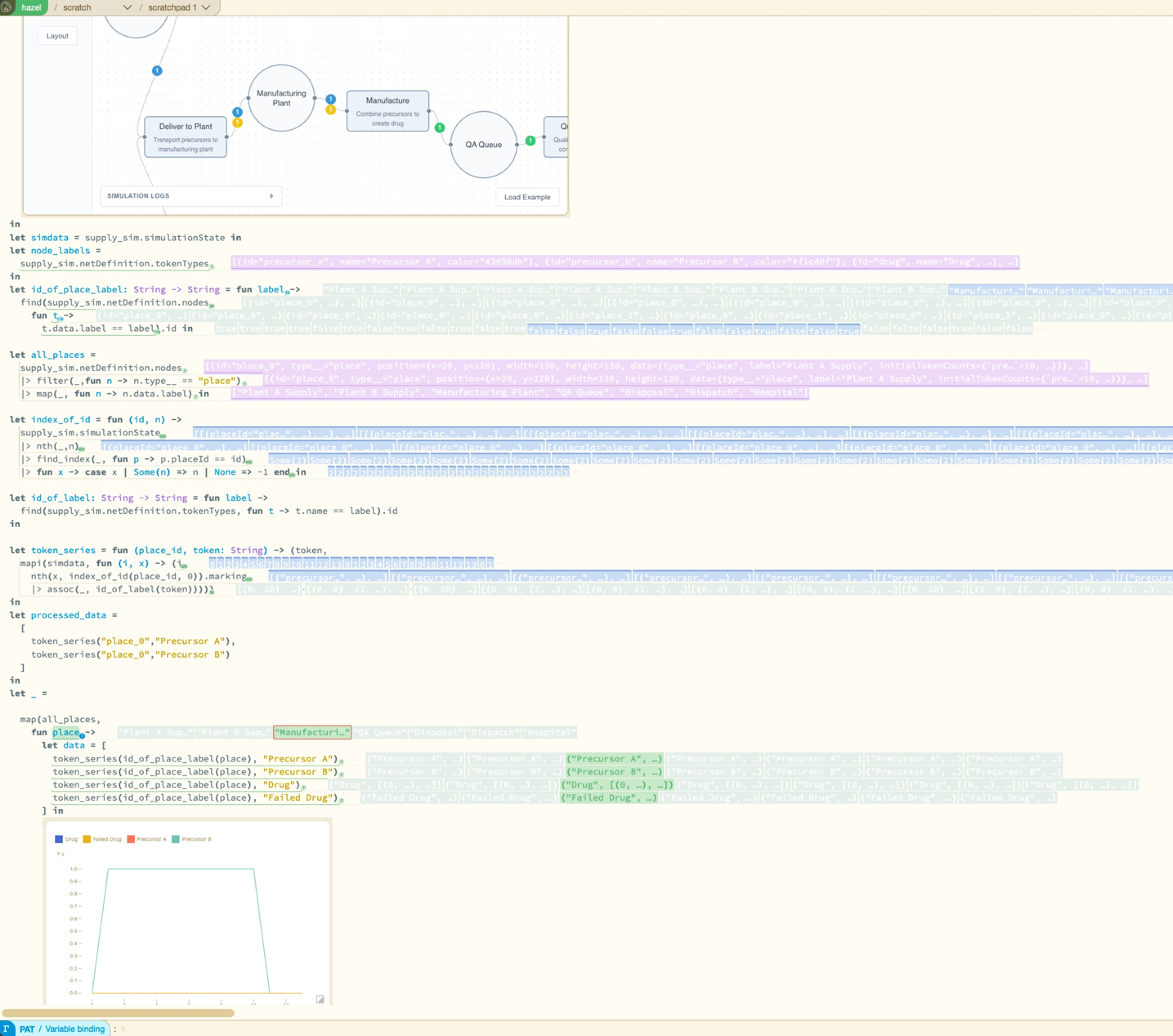
Task: Click the Layout button
Action: (57, 36)
